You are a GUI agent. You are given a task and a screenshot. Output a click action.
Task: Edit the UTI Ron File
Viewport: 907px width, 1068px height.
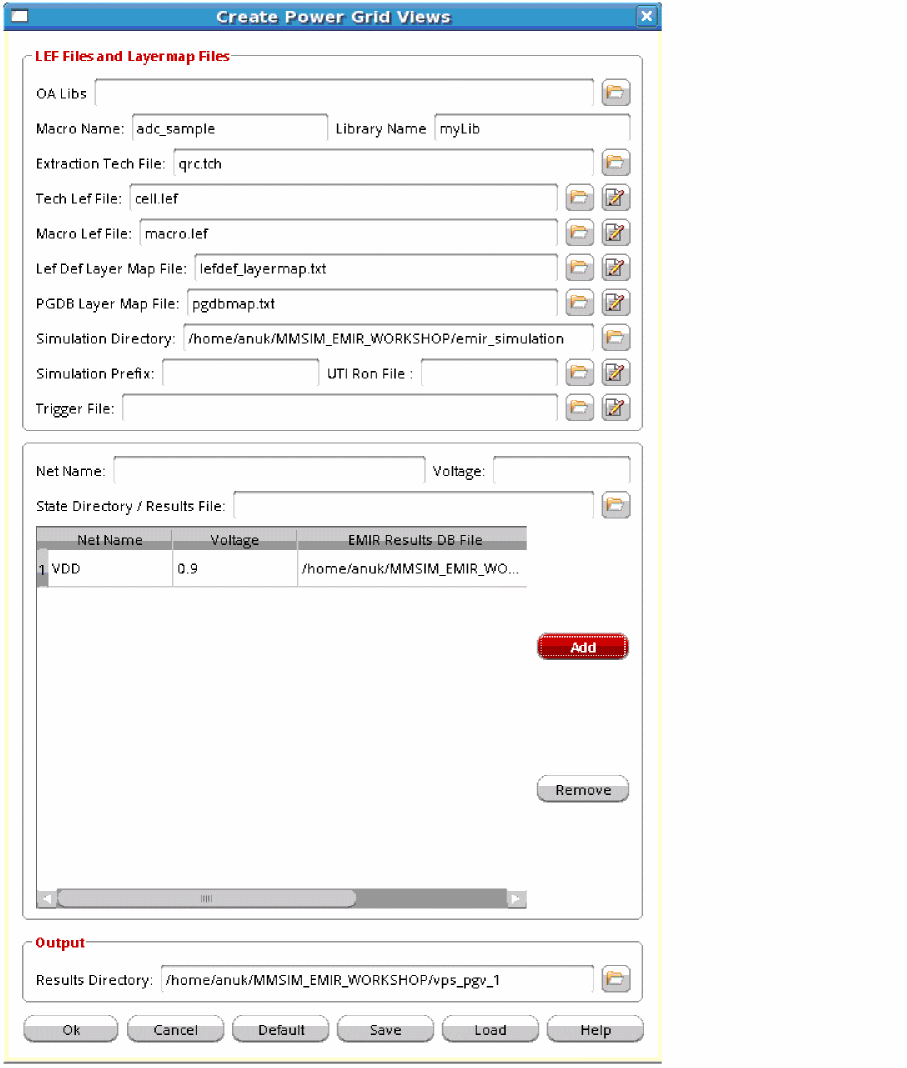point(616,373)
